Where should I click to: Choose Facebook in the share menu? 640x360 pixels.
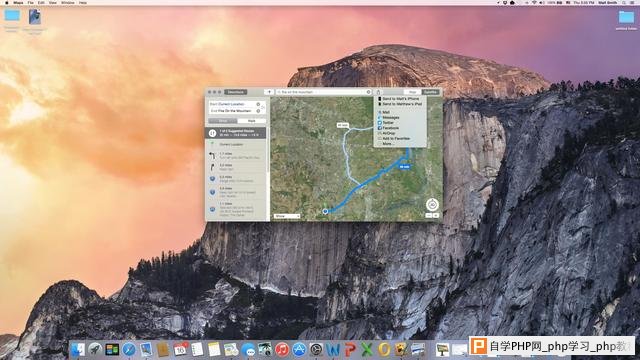click(400, 128)
